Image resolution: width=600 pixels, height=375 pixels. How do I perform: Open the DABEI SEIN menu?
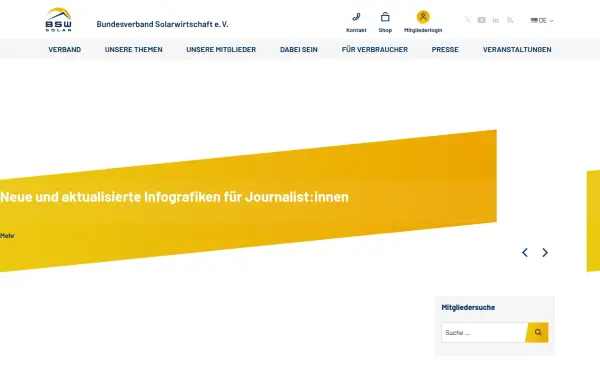299,49
